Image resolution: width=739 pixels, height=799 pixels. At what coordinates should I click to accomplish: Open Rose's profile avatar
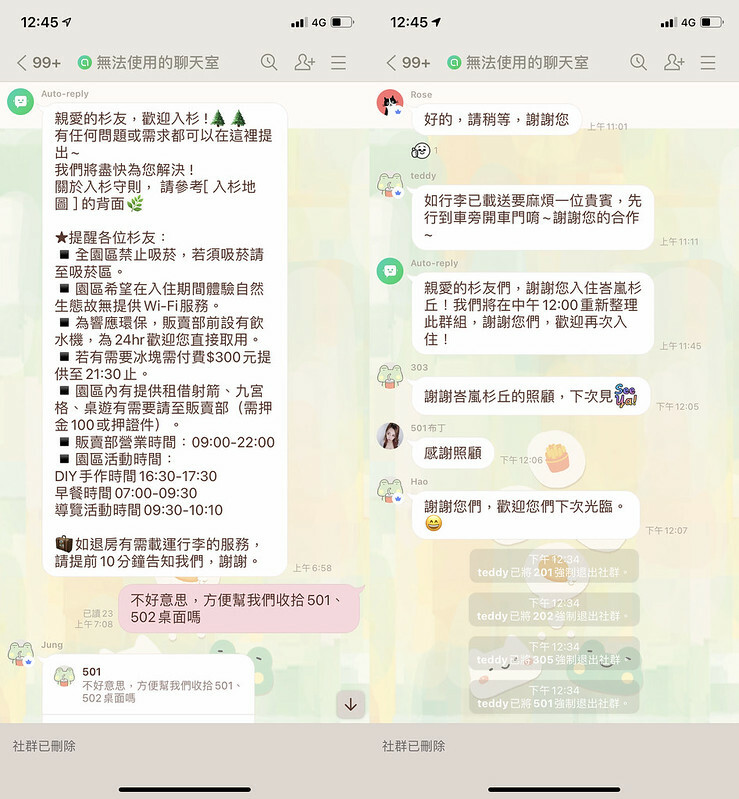[390, 102]
